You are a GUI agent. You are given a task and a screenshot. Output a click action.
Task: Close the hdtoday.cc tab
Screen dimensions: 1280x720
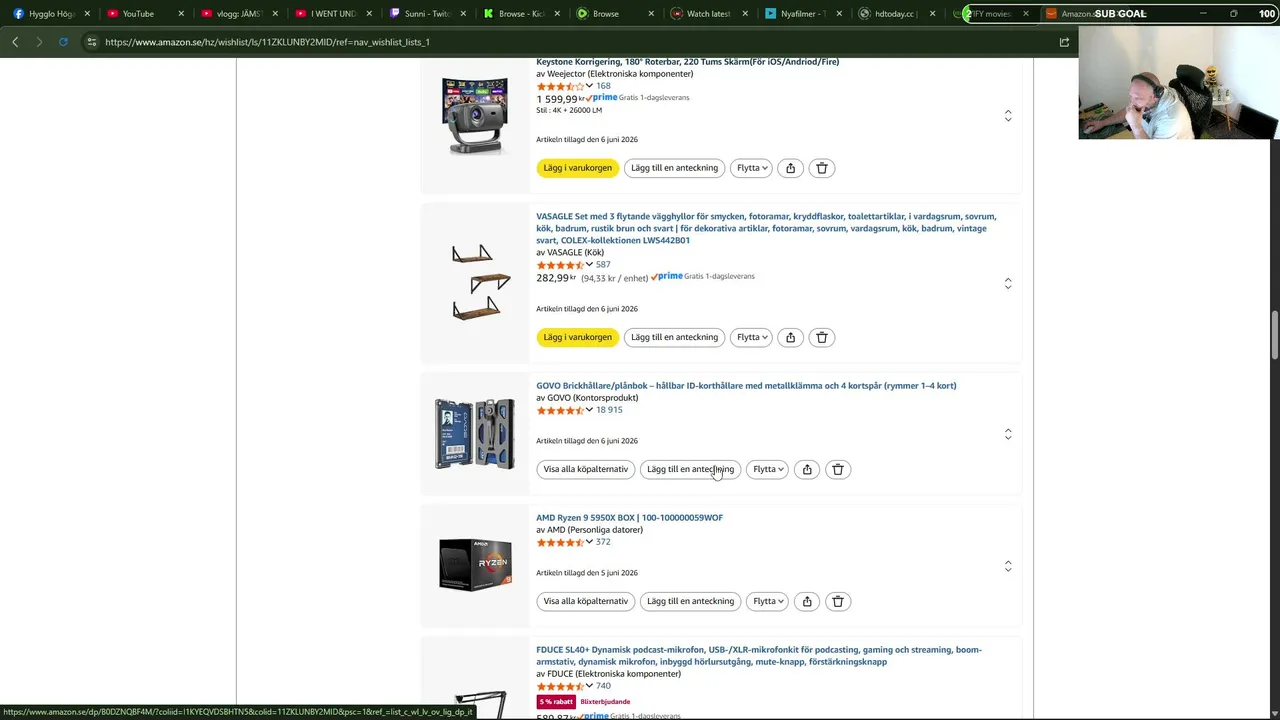pyautogui.click(x=932, y=14)
